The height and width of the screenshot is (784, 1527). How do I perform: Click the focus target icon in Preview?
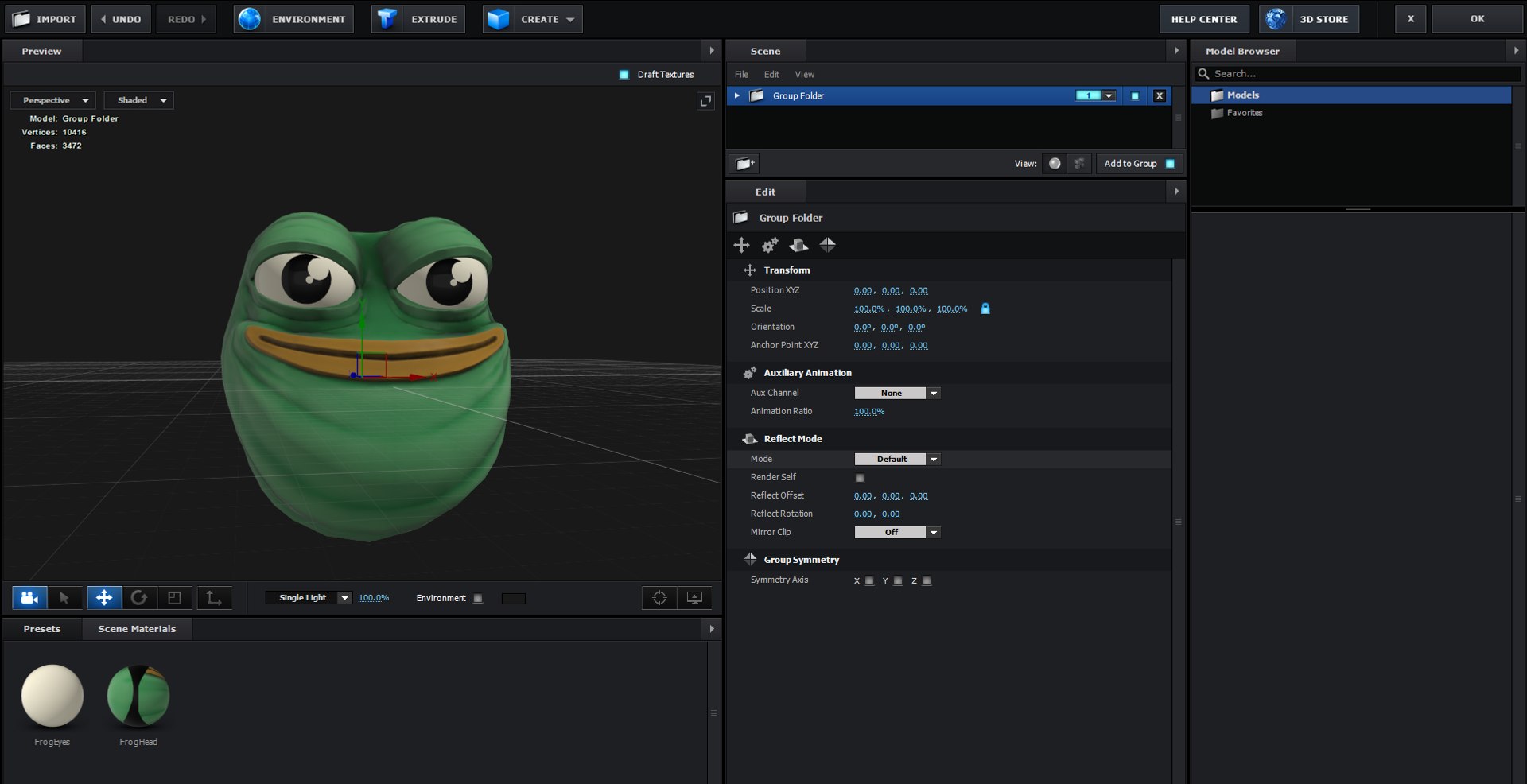click(659, 598)
